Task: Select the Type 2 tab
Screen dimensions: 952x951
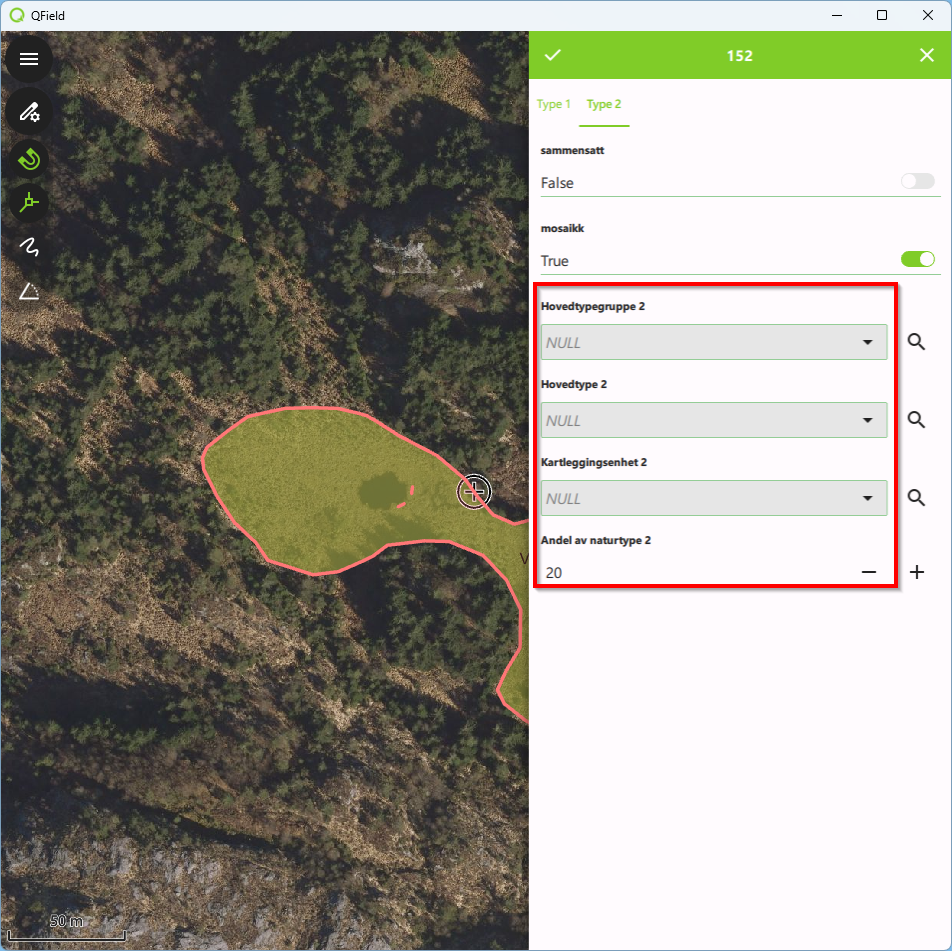Action: [x=604, y=104]
